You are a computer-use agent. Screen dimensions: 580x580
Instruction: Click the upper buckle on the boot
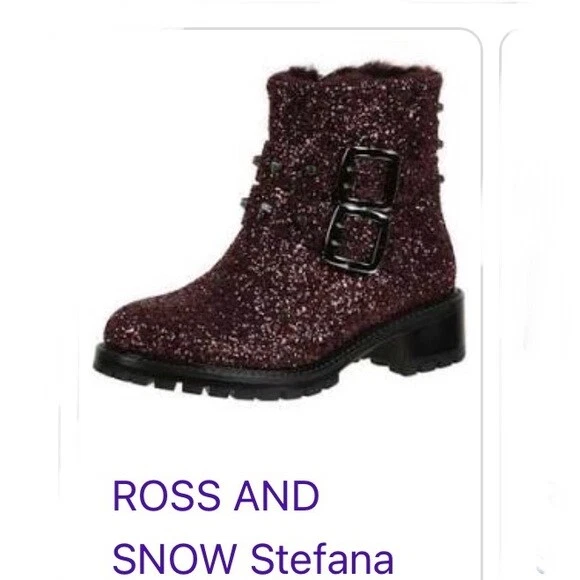point(369,175)
